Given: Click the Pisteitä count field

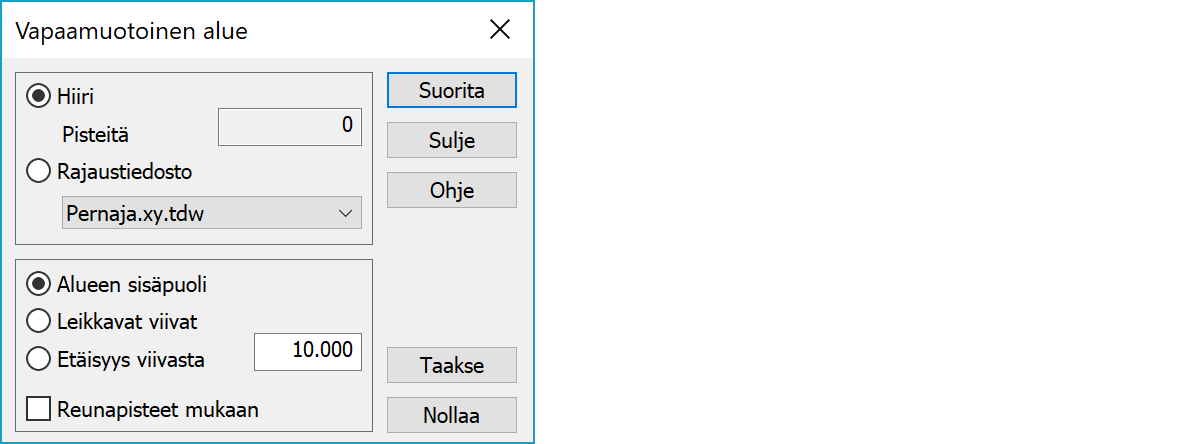Looking at the screenshot, I should pos(290,126).
